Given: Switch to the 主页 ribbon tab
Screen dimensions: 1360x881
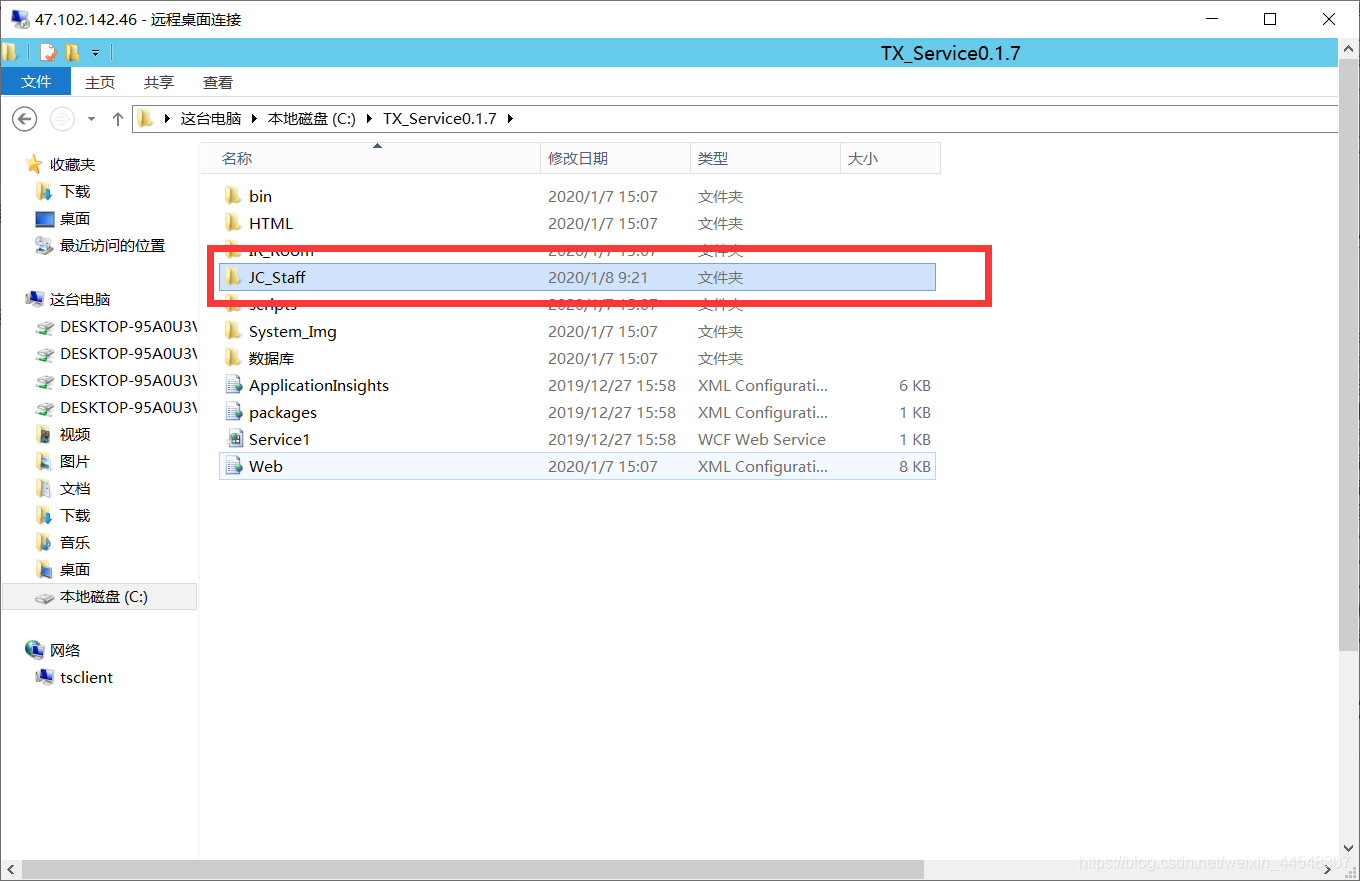Looking at the screenshot, I should click(100, 83).
